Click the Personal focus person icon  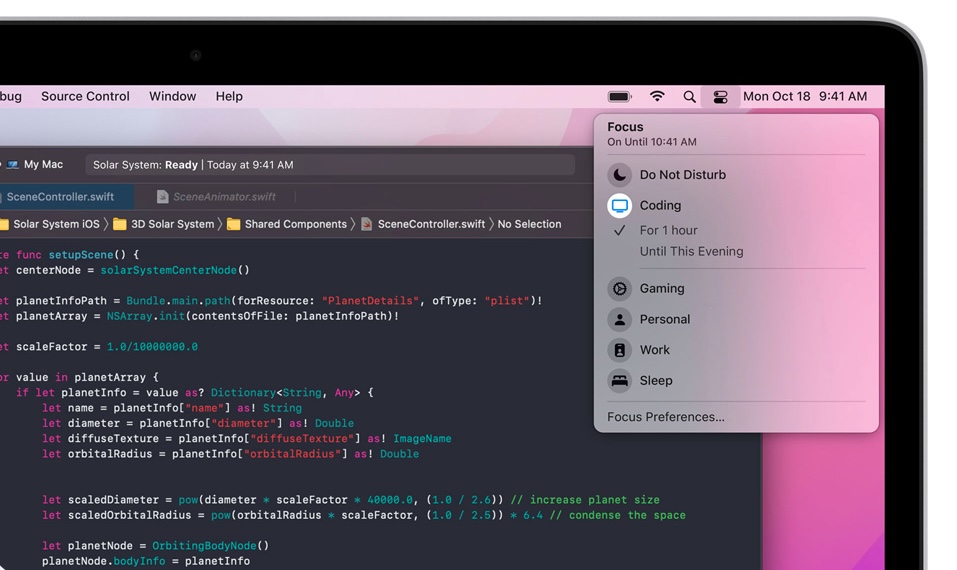619,319
